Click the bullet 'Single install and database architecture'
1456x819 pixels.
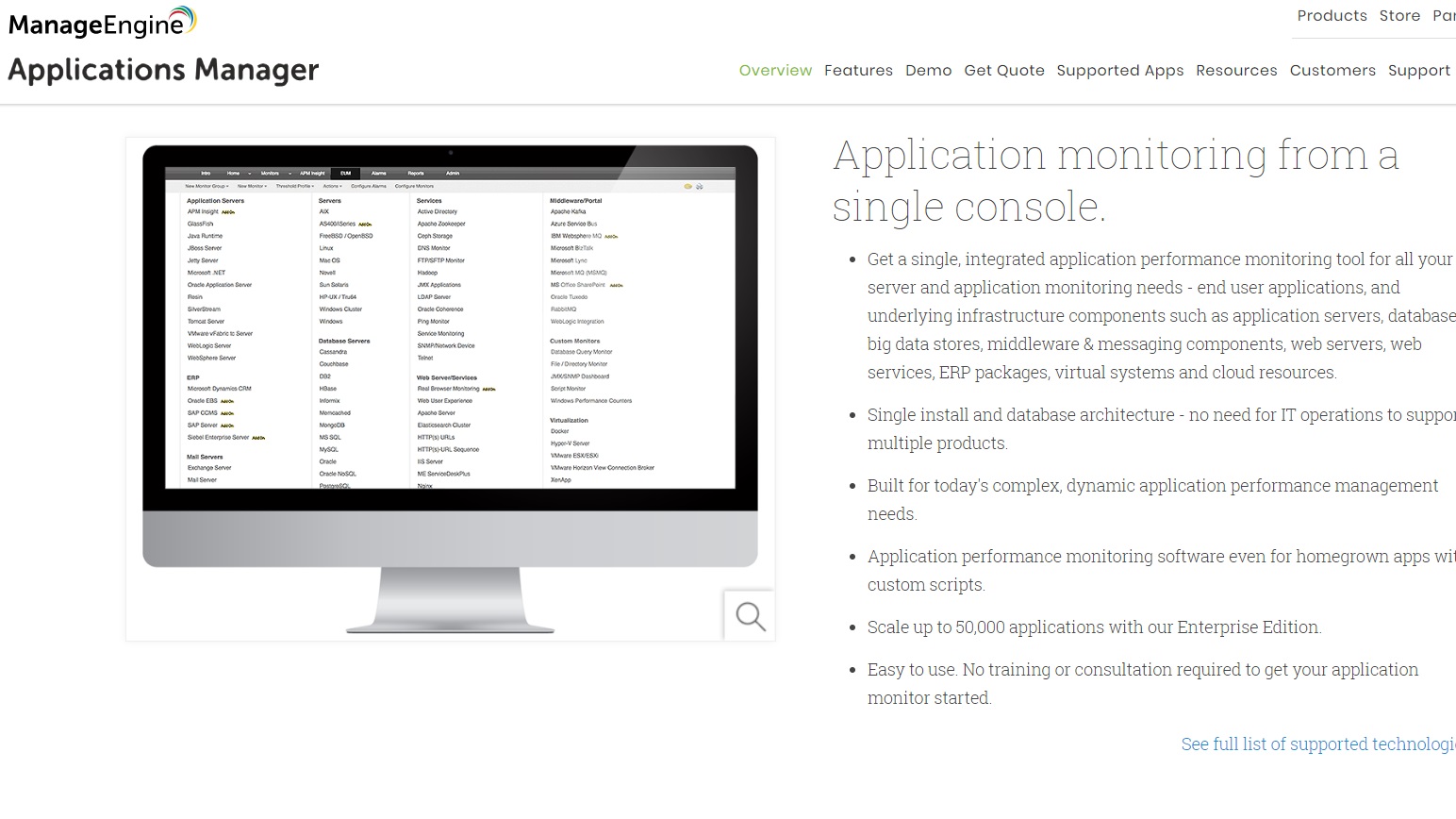pos(1162,429)
